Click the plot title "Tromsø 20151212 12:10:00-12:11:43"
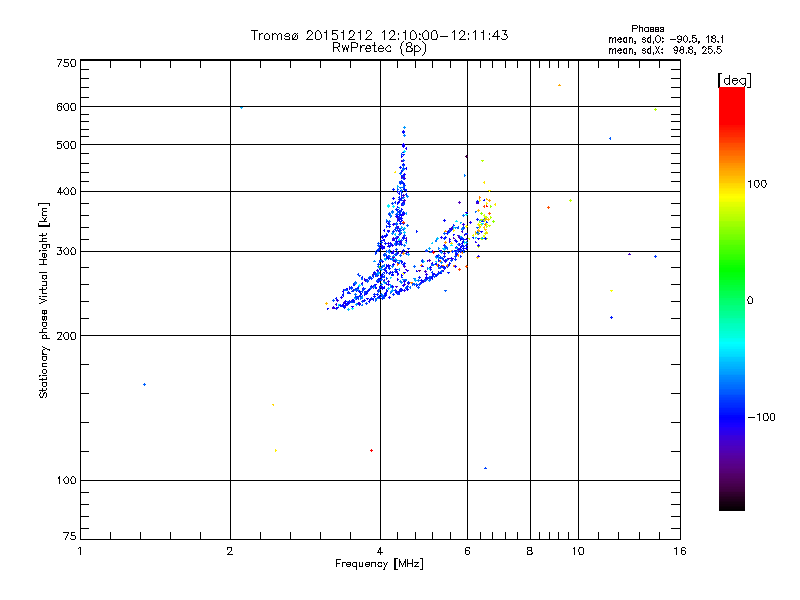800x600 pixels. [x=379, y=35]
